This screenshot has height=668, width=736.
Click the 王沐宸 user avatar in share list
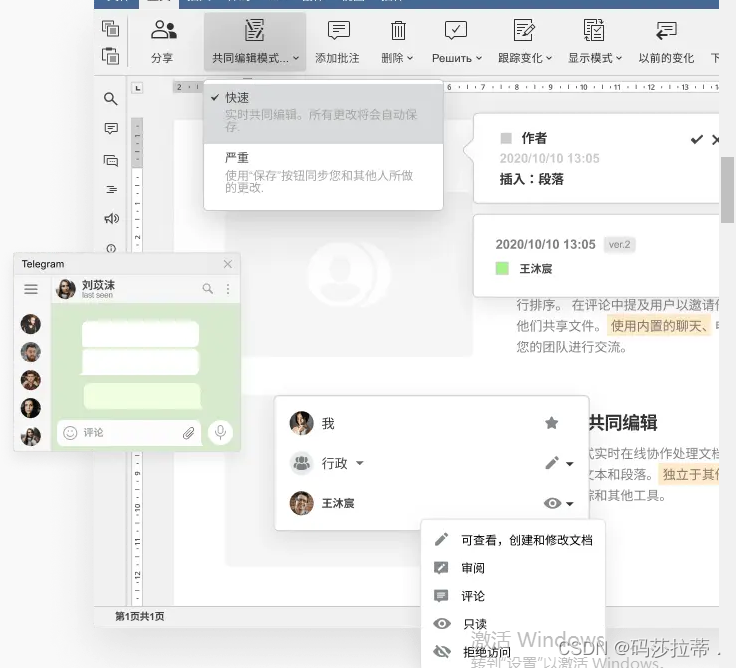coord(301,503)
